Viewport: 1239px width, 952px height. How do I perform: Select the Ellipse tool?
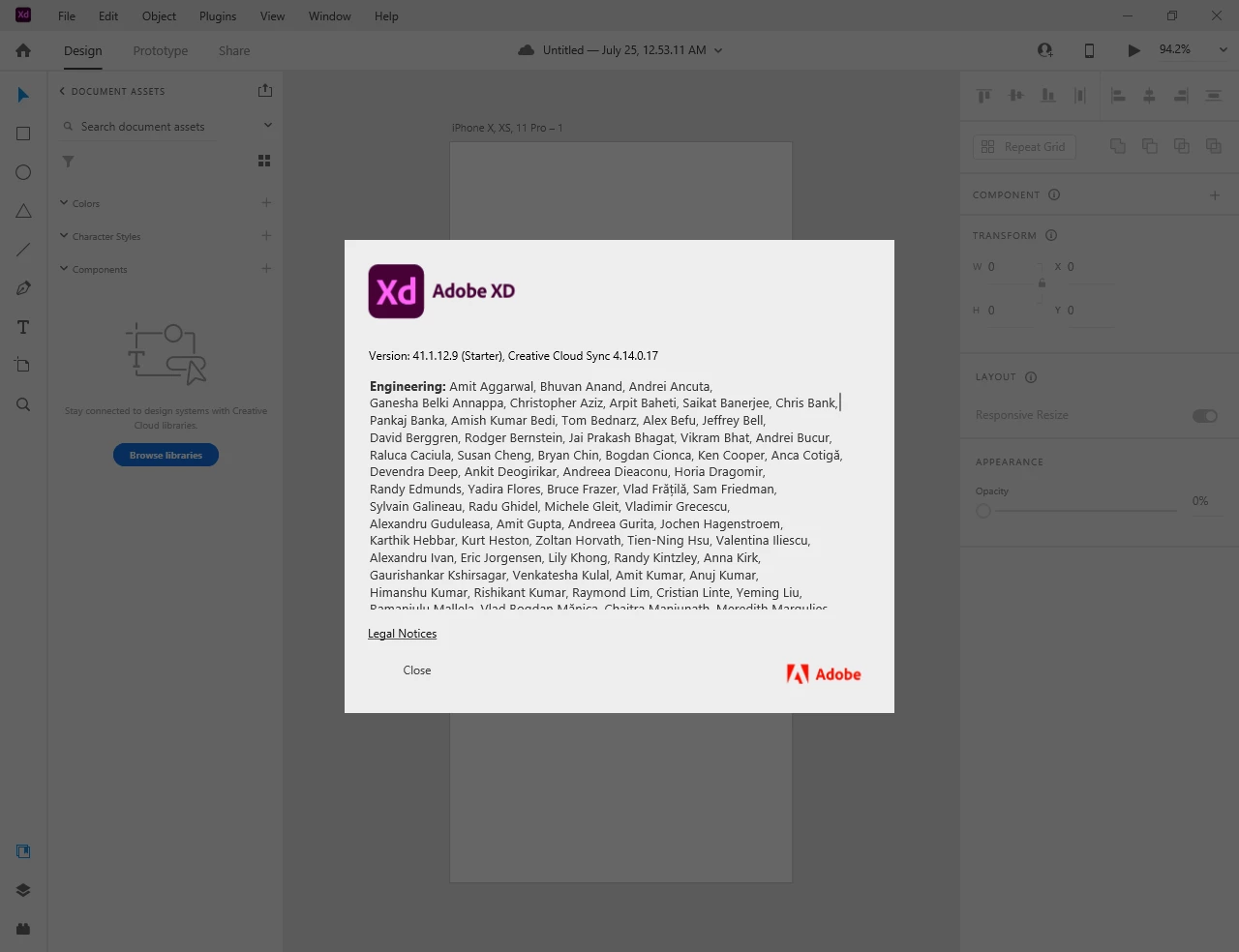coord(23,172)
